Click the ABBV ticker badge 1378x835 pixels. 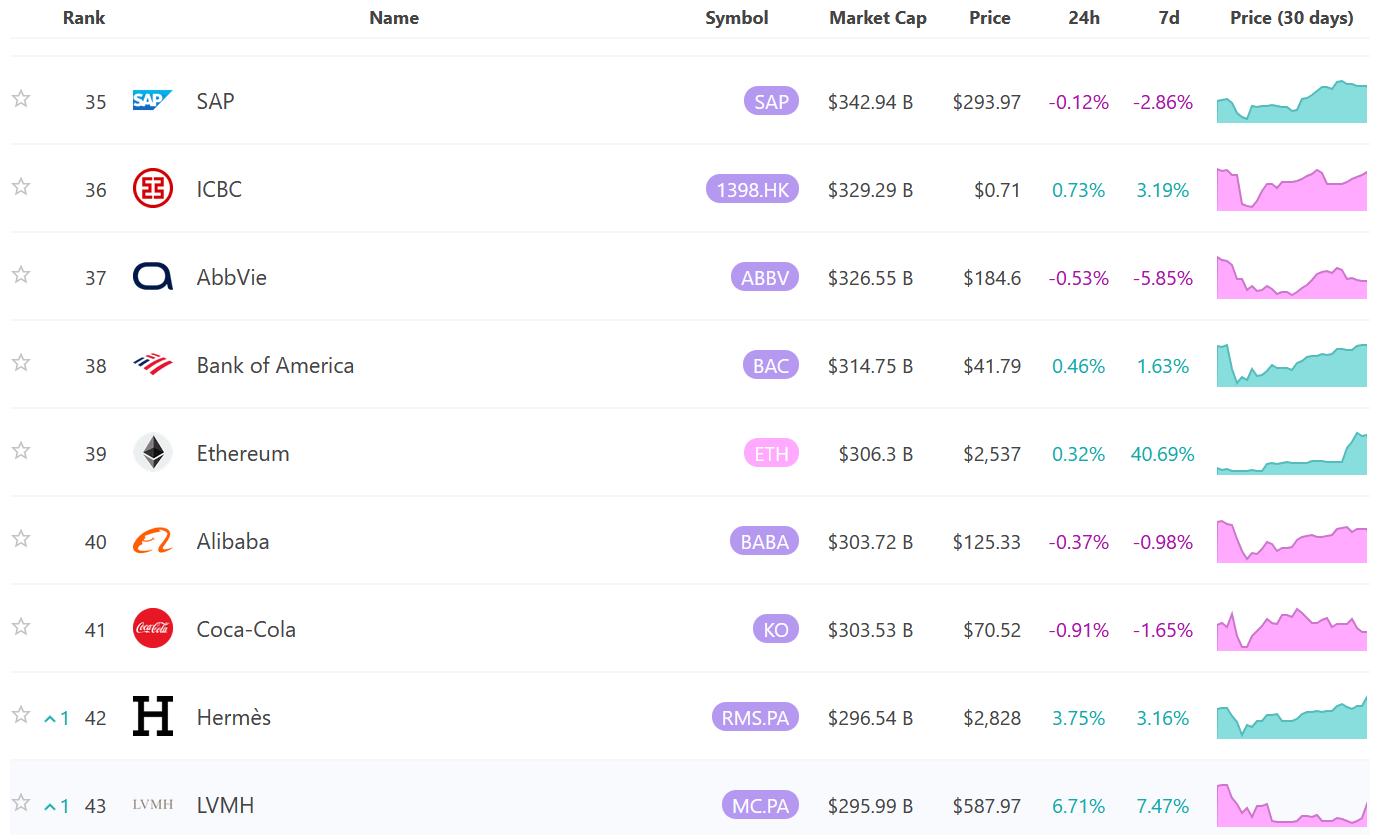[765, 277]
